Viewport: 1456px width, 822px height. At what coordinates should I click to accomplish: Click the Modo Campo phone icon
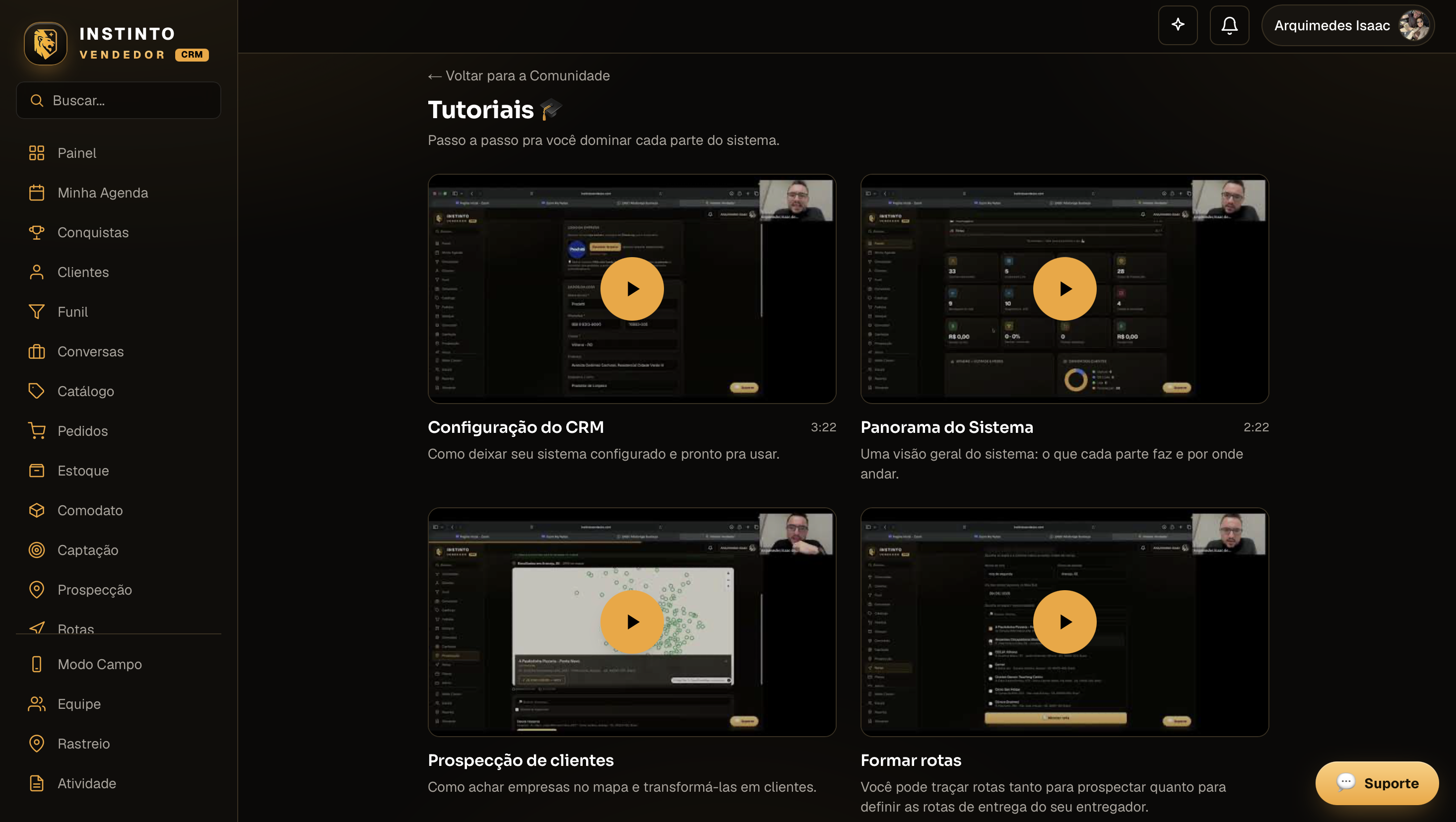[37, 664]
